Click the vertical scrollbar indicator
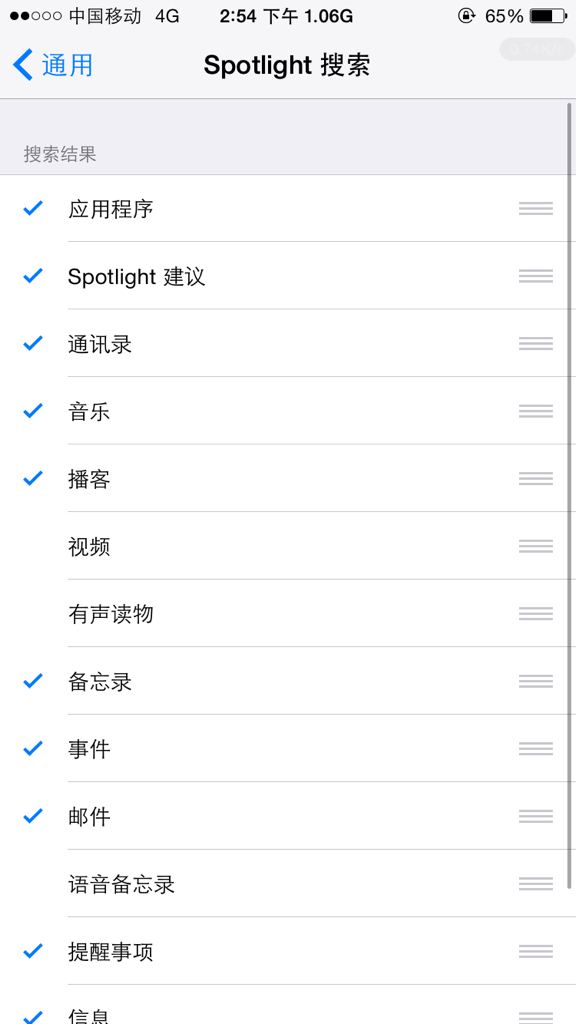Image resolution: width=576 pixels, height=1024 pixels. [x=569, y=496]
